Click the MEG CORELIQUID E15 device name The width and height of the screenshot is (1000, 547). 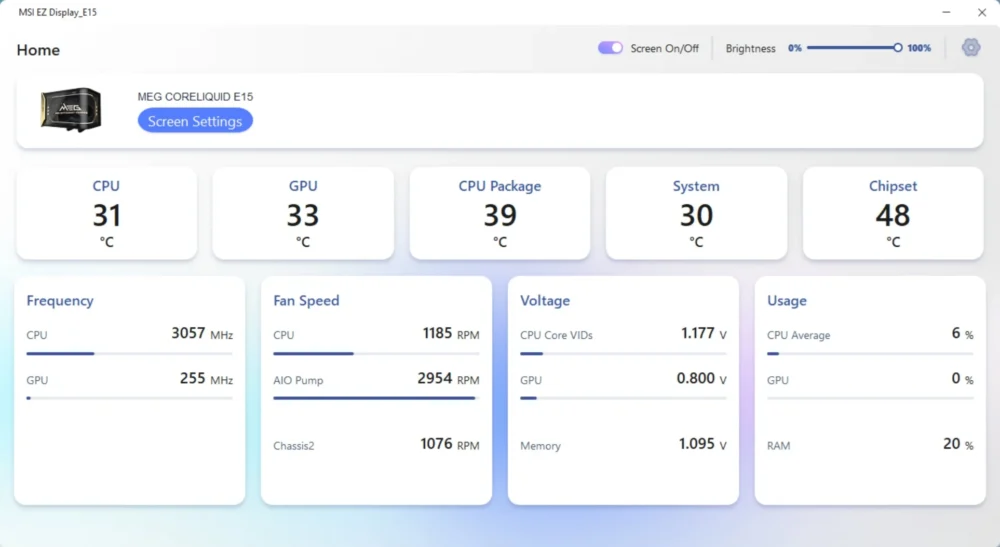click(195, 97)
